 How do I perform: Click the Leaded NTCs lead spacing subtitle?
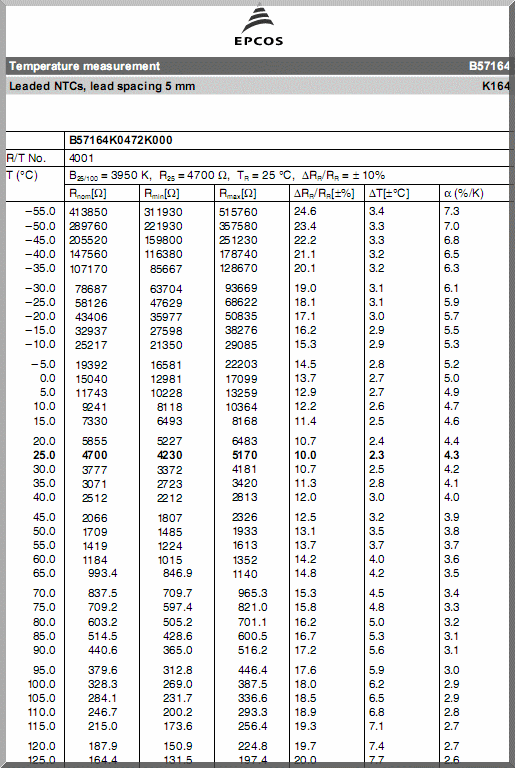point(102,86)
